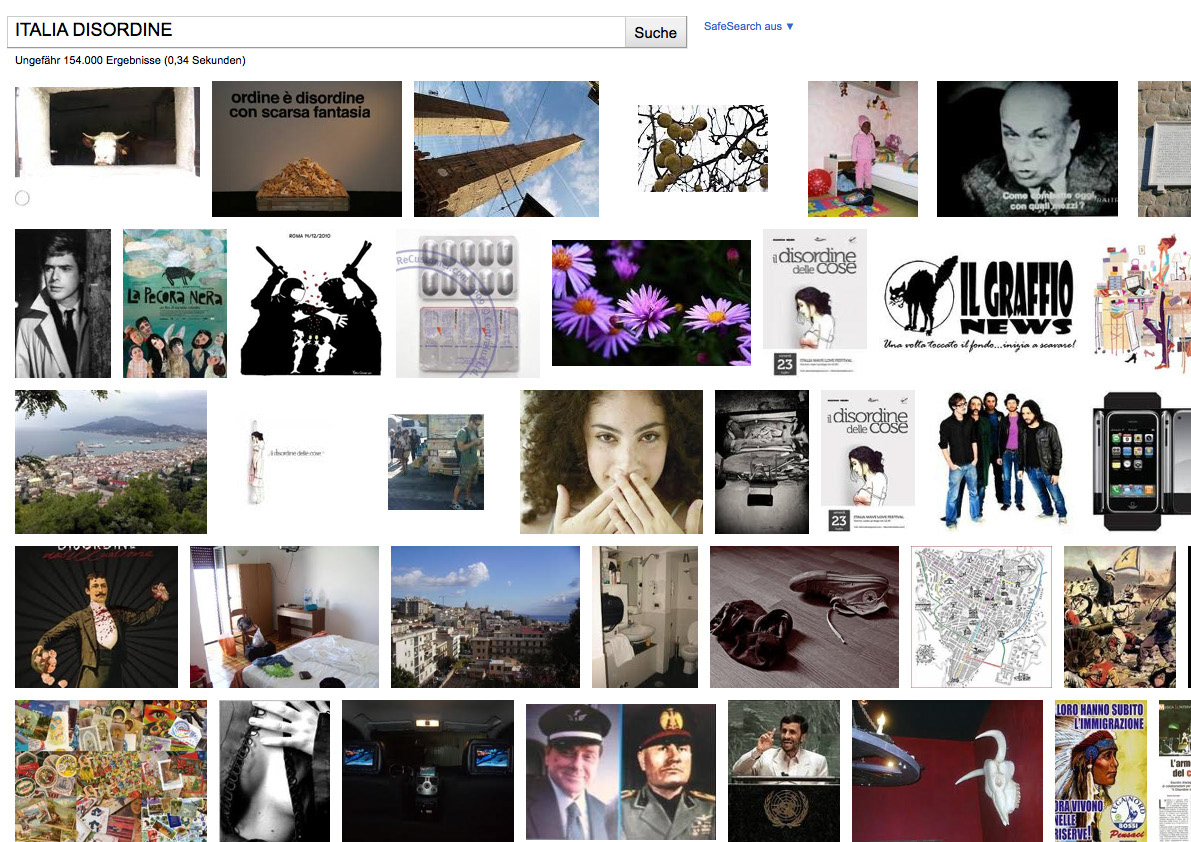Image resolution: width=1191 pixels, height=842 pixels.
Task: Open the black-and-white hand on torso photo
Action: click(275, 771)
